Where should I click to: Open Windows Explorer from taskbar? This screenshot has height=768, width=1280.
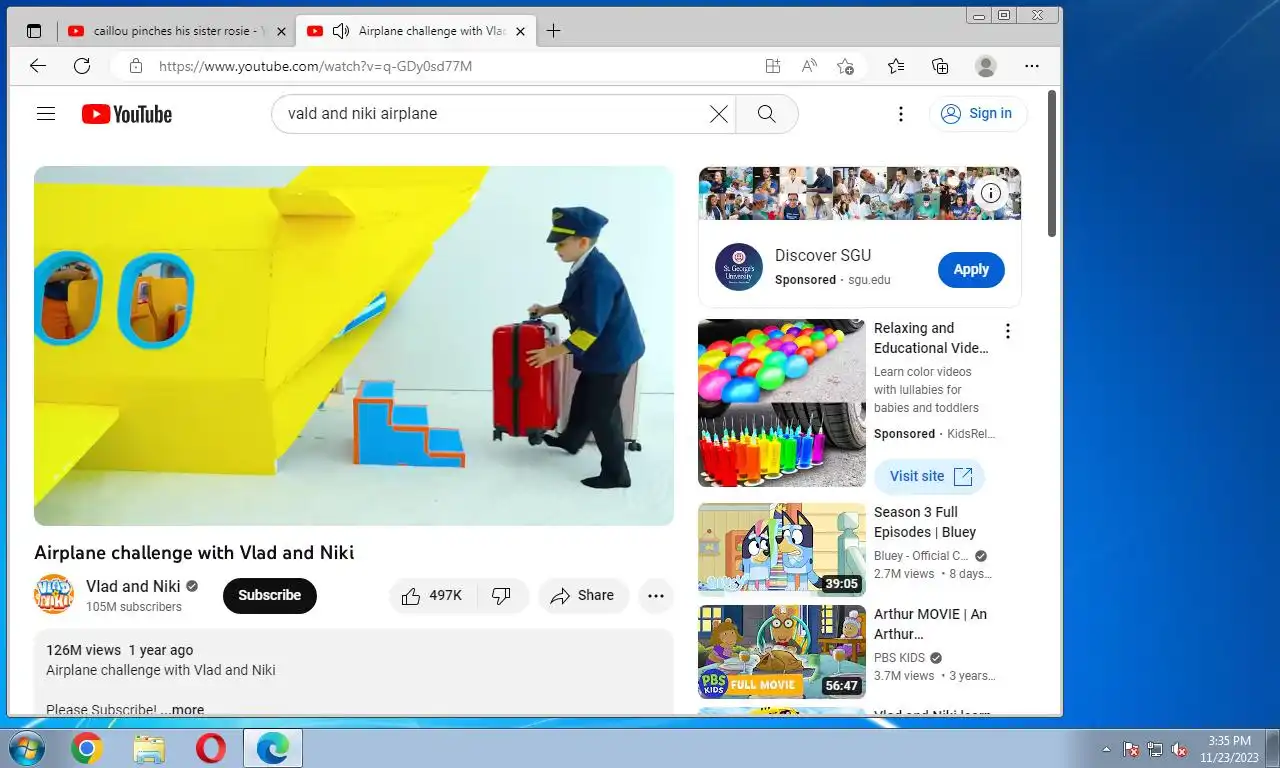[x=149, y=748]
